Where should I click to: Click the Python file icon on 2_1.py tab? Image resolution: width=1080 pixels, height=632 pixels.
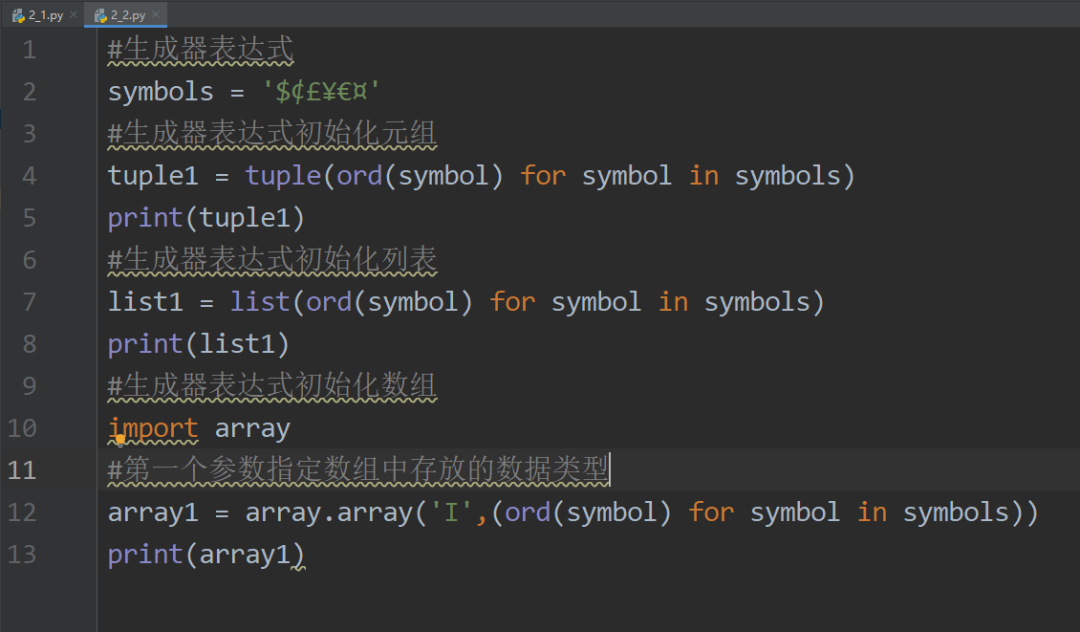tap(19, 15)
